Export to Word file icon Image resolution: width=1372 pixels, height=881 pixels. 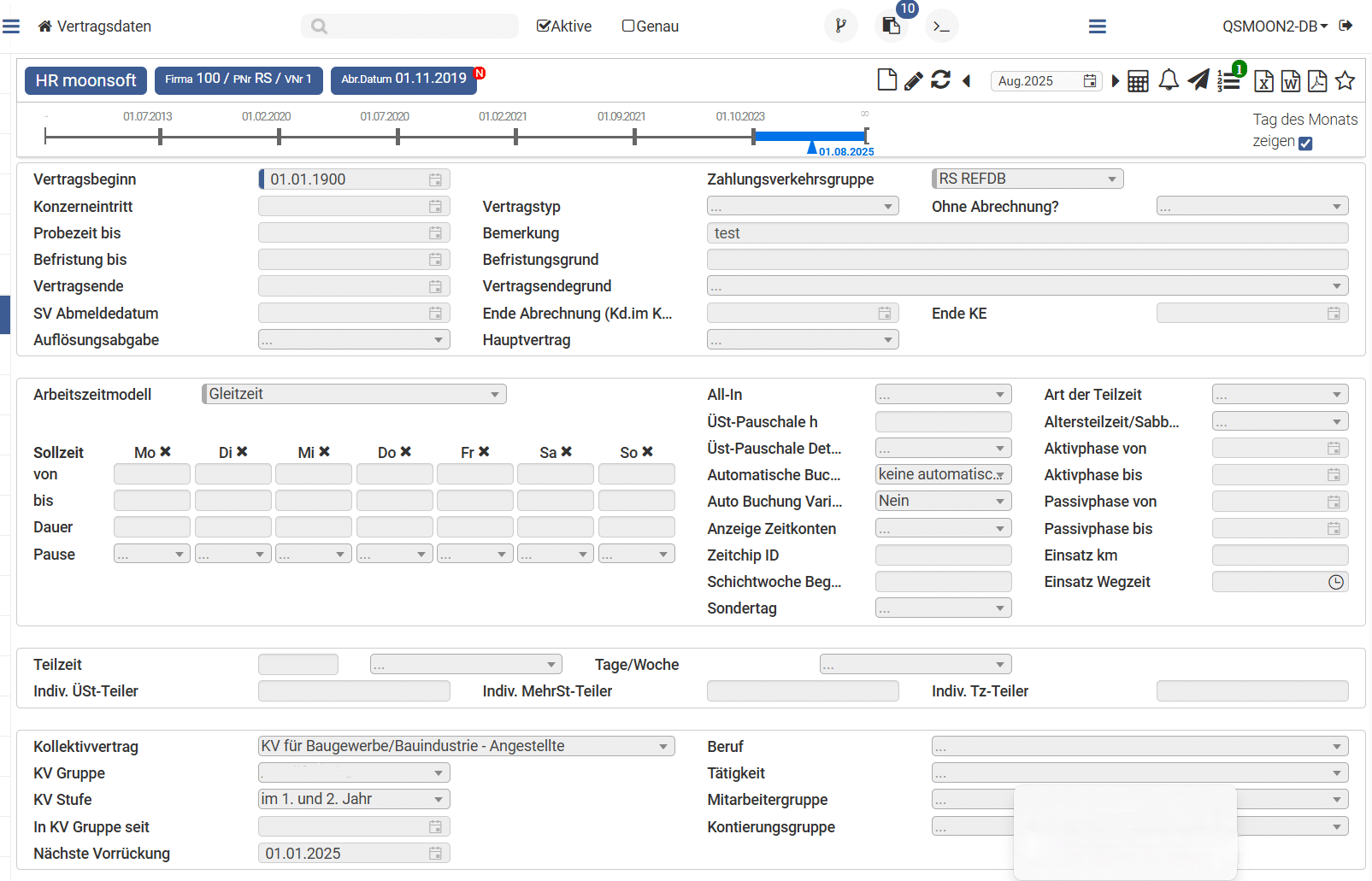[1291, 81]
